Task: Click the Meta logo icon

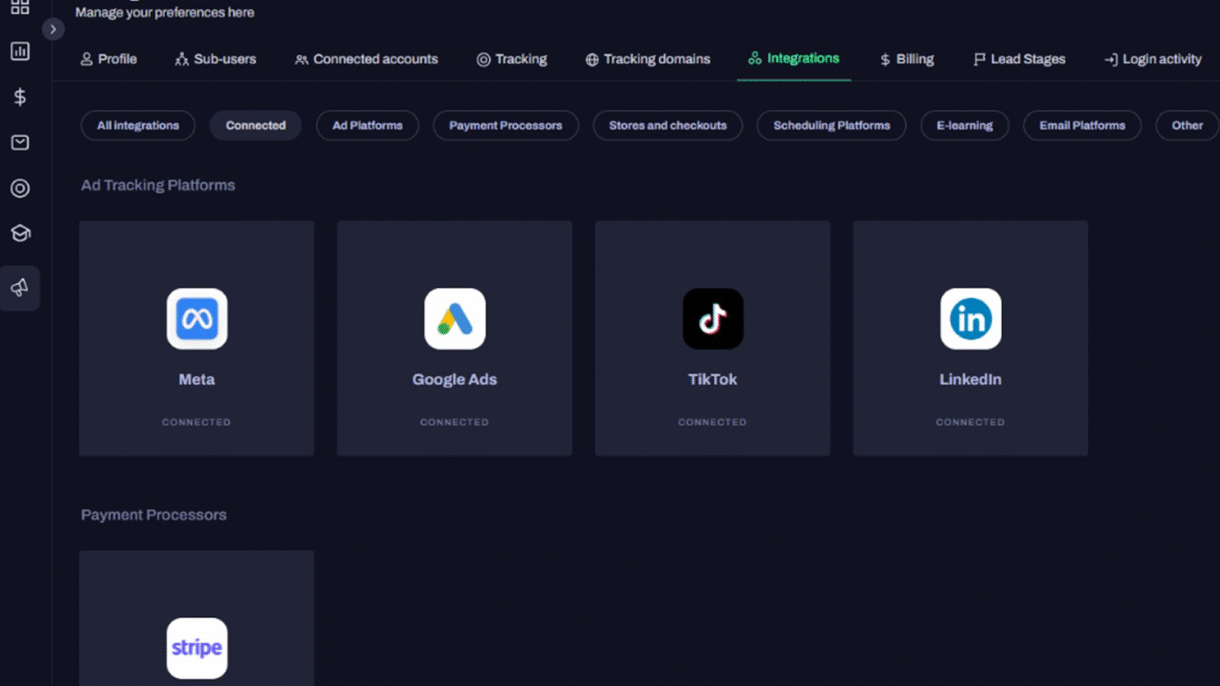Action: pyautogui.click(x=197, y=319)
